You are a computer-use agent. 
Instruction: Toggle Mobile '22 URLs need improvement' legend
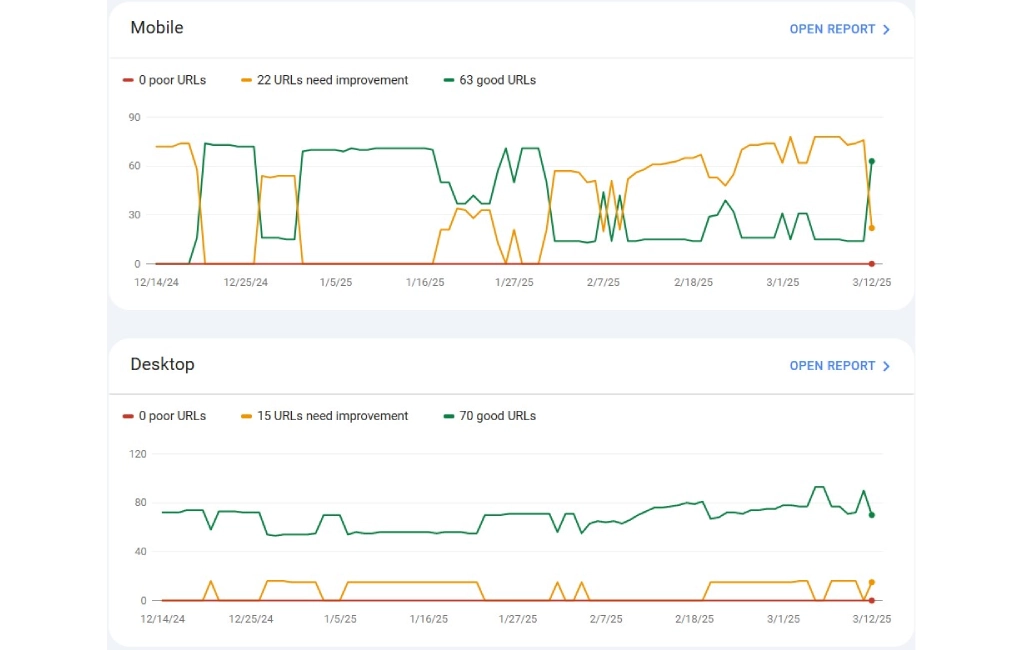tap(325, 80)
